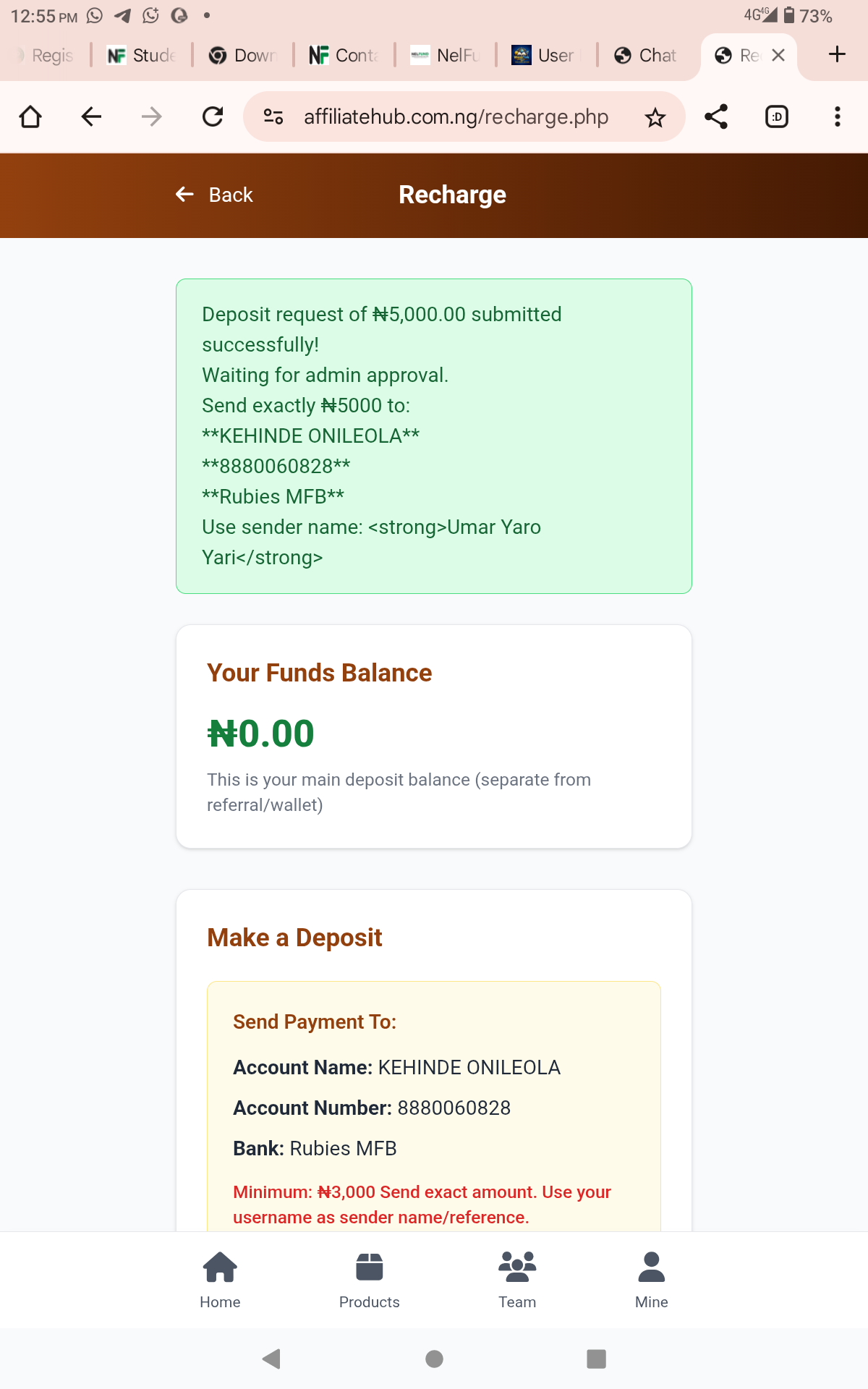Tap the address bar URL field
Viewport: 868px width, 1389px height.
[x=456, y=116]
